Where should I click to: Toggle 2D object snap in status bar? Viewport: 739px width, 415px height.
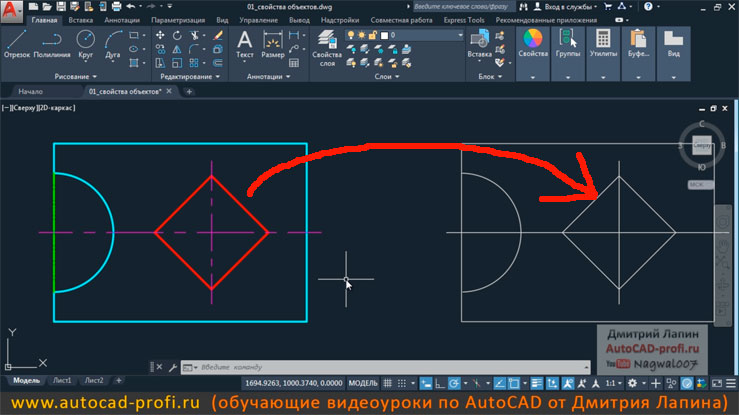coord(514,383)
